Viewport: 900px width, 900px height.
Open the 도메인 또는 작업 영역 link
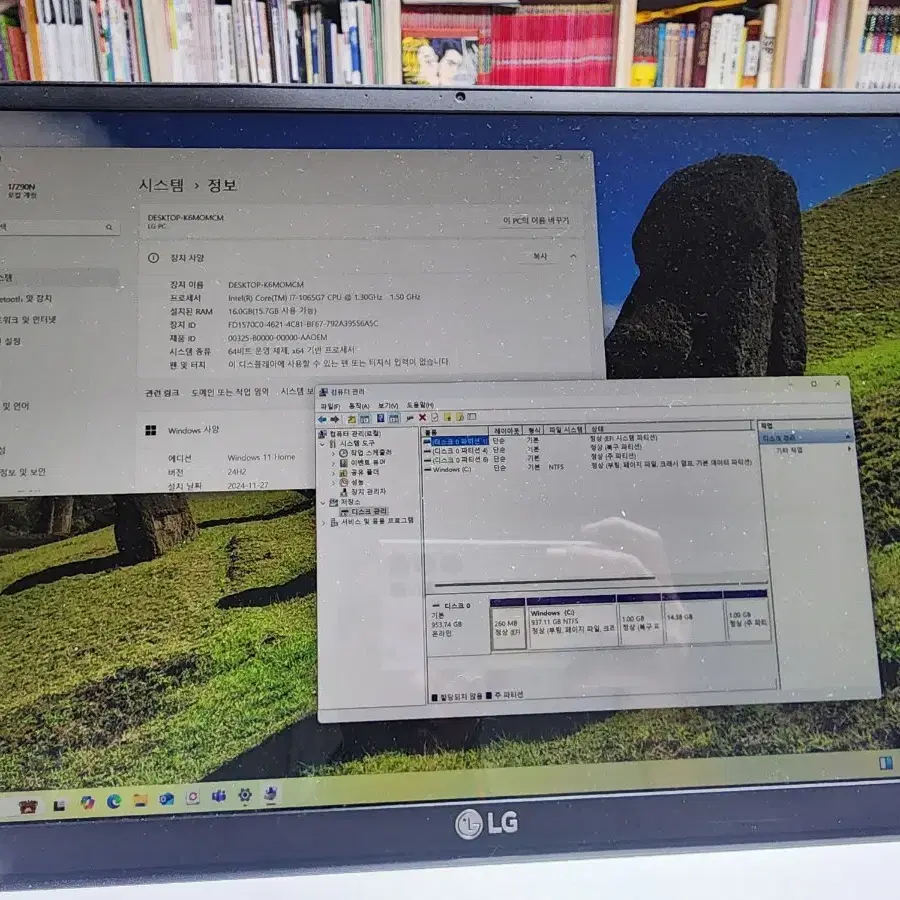(x=230, y=393)
